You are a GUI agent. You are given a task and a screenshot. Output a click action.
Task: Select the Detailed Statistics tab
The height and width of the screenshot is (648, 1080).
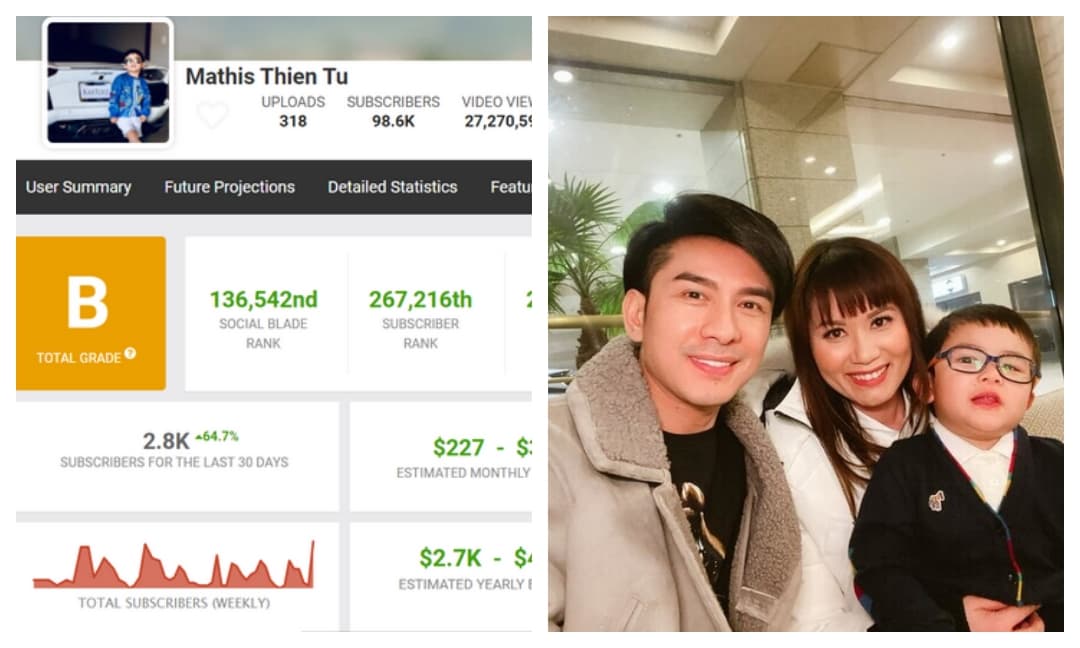pos(393,187)
